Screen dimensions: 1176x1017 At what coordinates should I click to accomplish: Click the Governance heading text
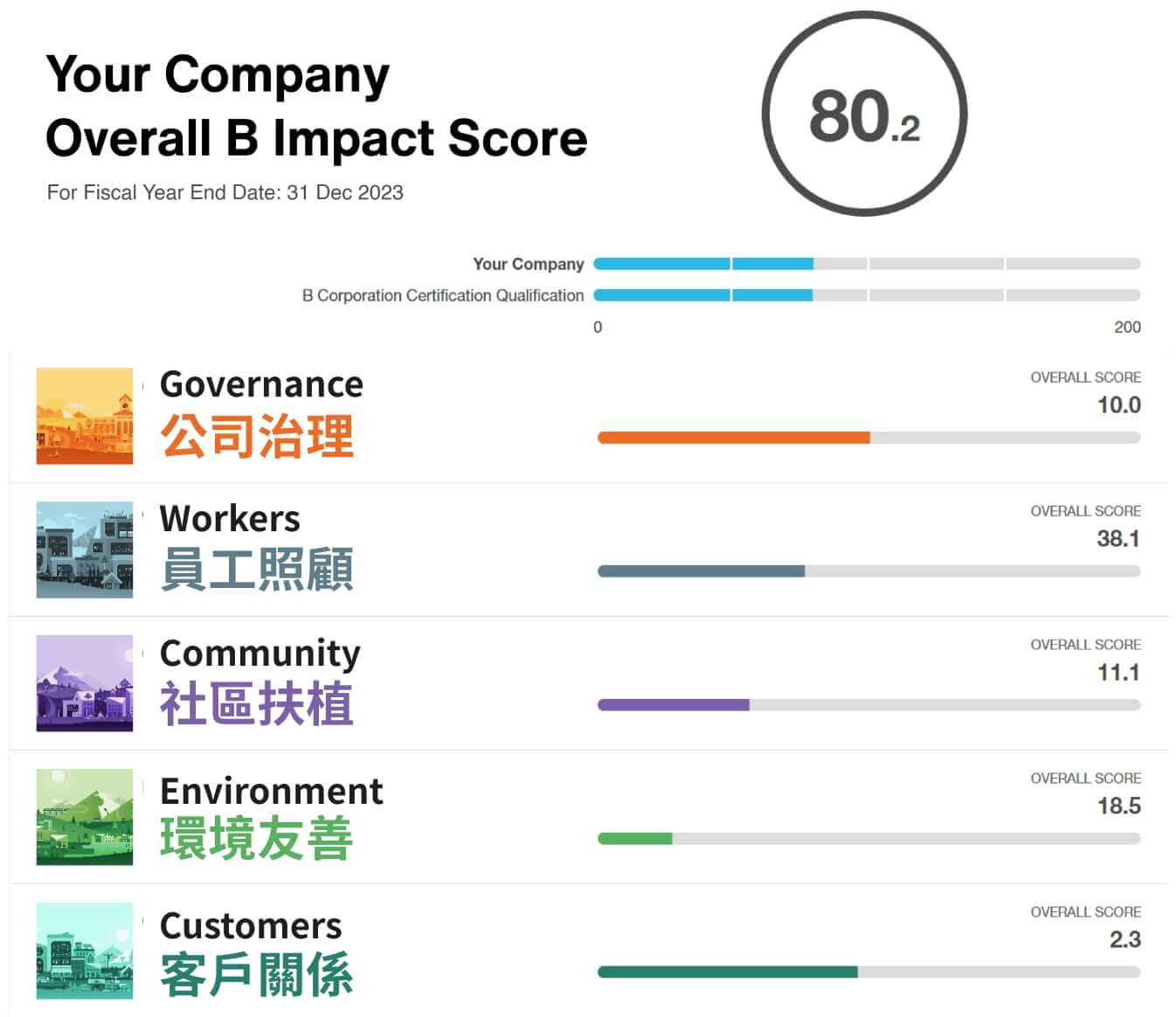261,384
